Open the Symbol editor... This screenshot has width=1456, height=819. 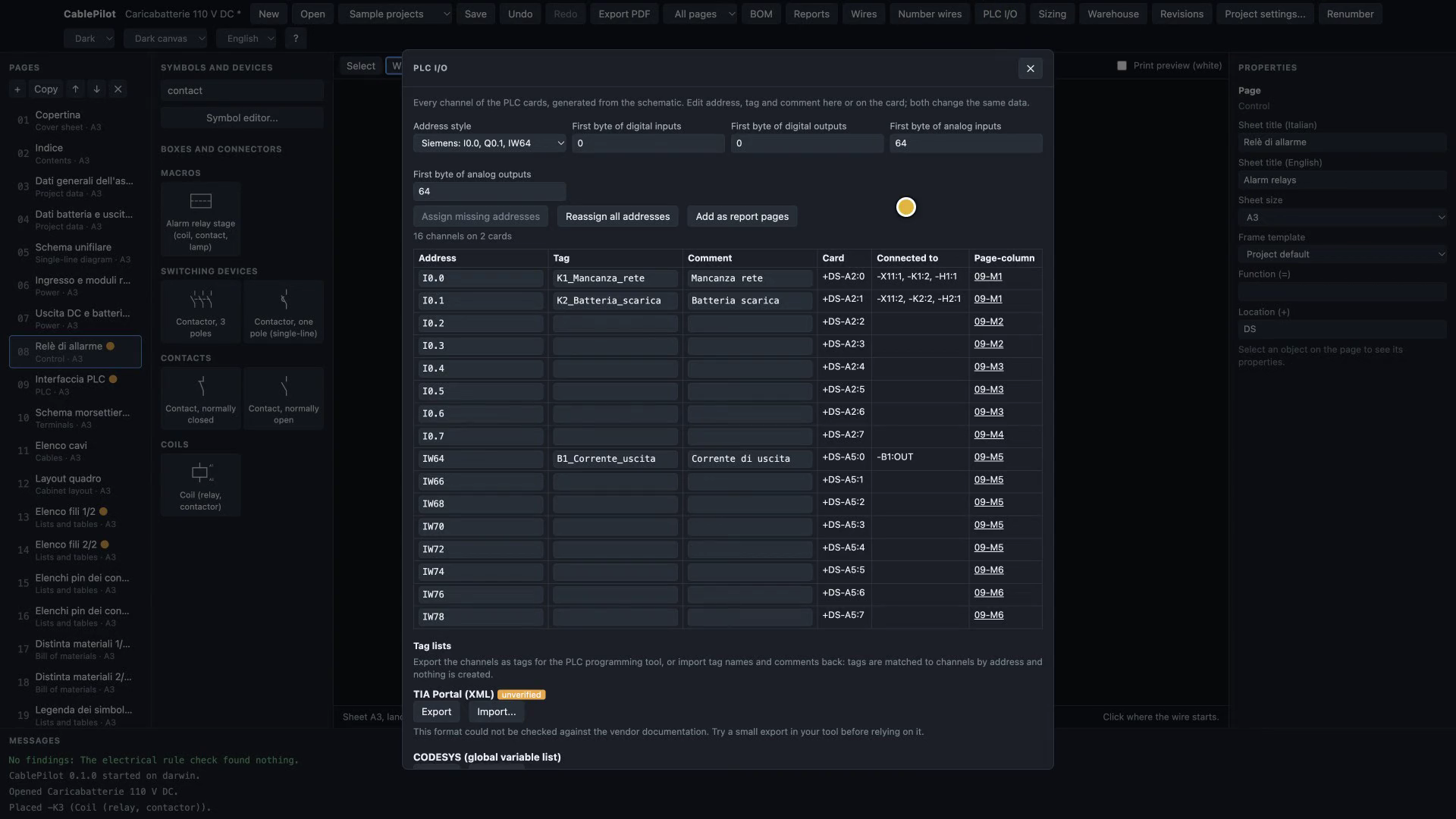pyautogui.click(x=242, y=118)
